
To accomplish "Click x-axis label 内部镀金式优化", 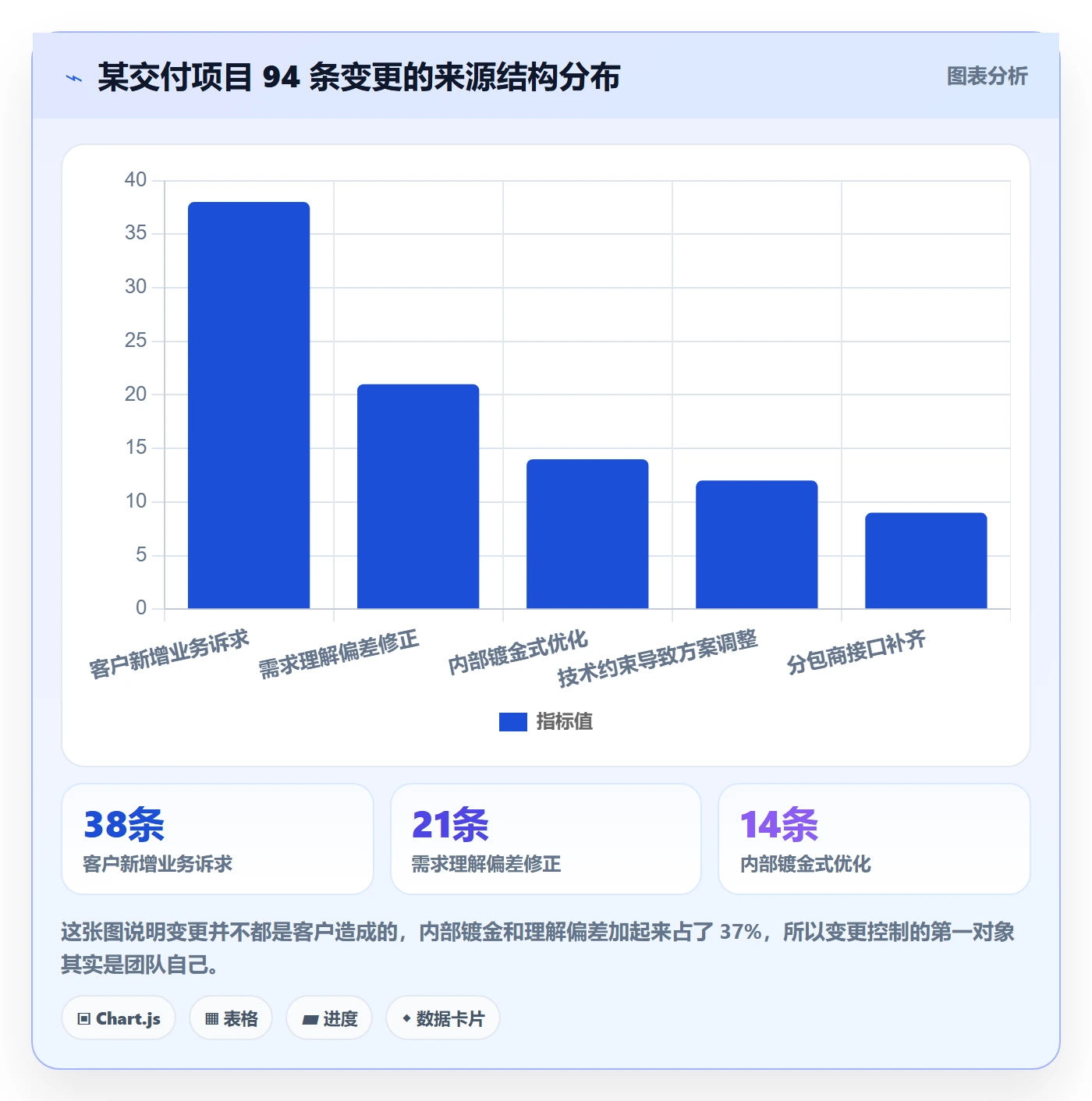I will [x=517, y=652].
